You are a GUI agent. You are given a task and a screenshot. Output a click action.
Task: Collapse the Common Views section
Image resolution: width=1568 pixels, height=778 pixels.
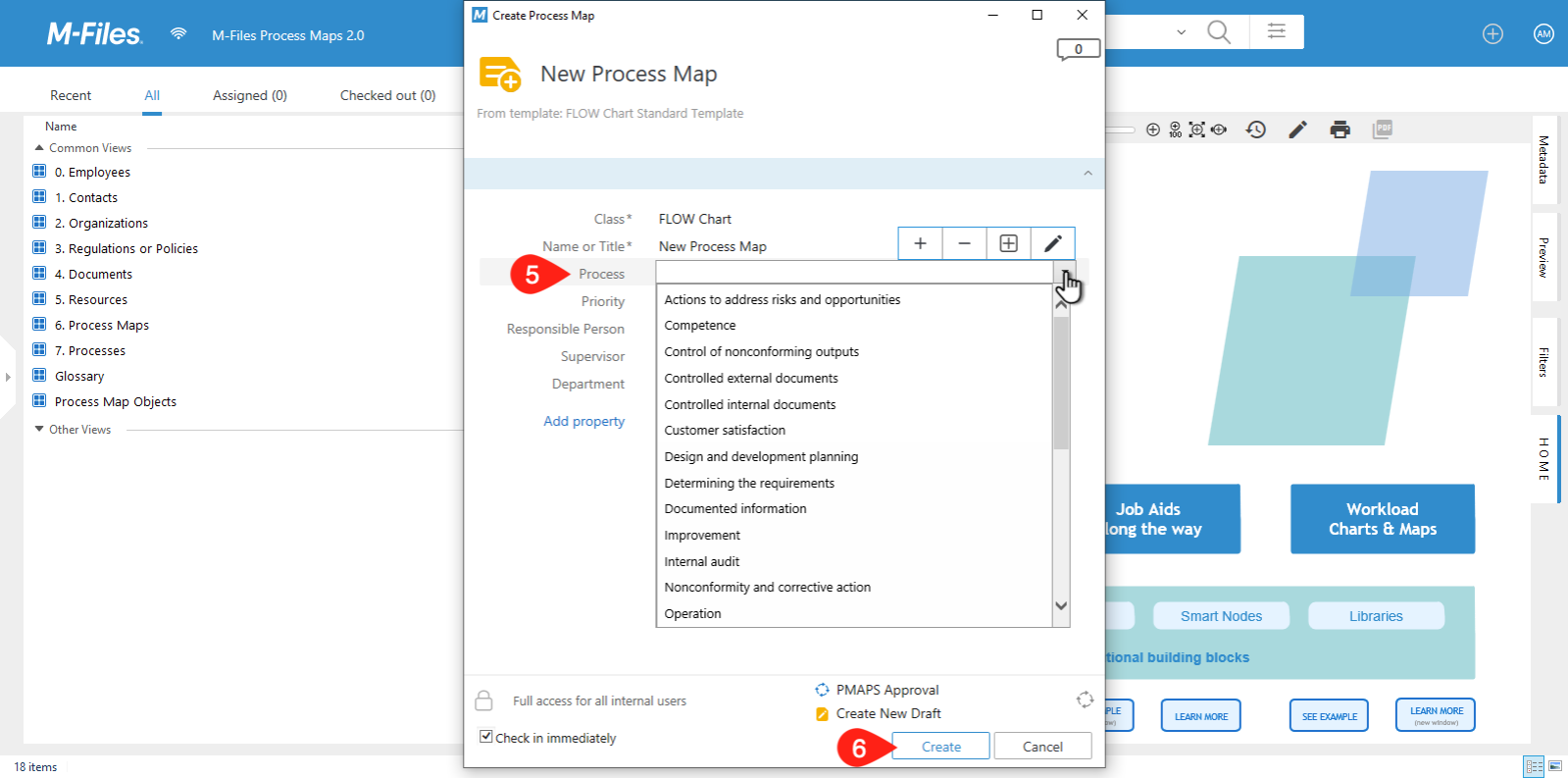coord(39,148)
